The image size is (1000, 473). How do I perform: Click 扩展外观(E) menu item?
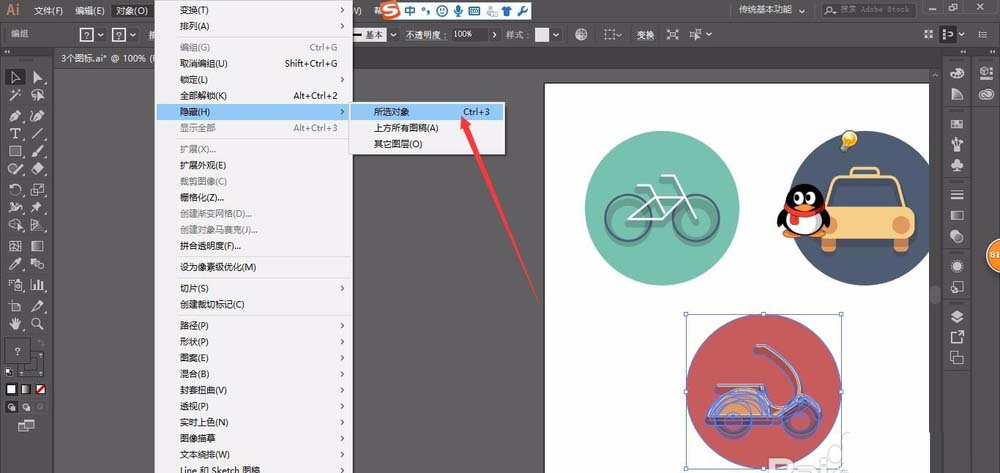click(x=254, y=166)
